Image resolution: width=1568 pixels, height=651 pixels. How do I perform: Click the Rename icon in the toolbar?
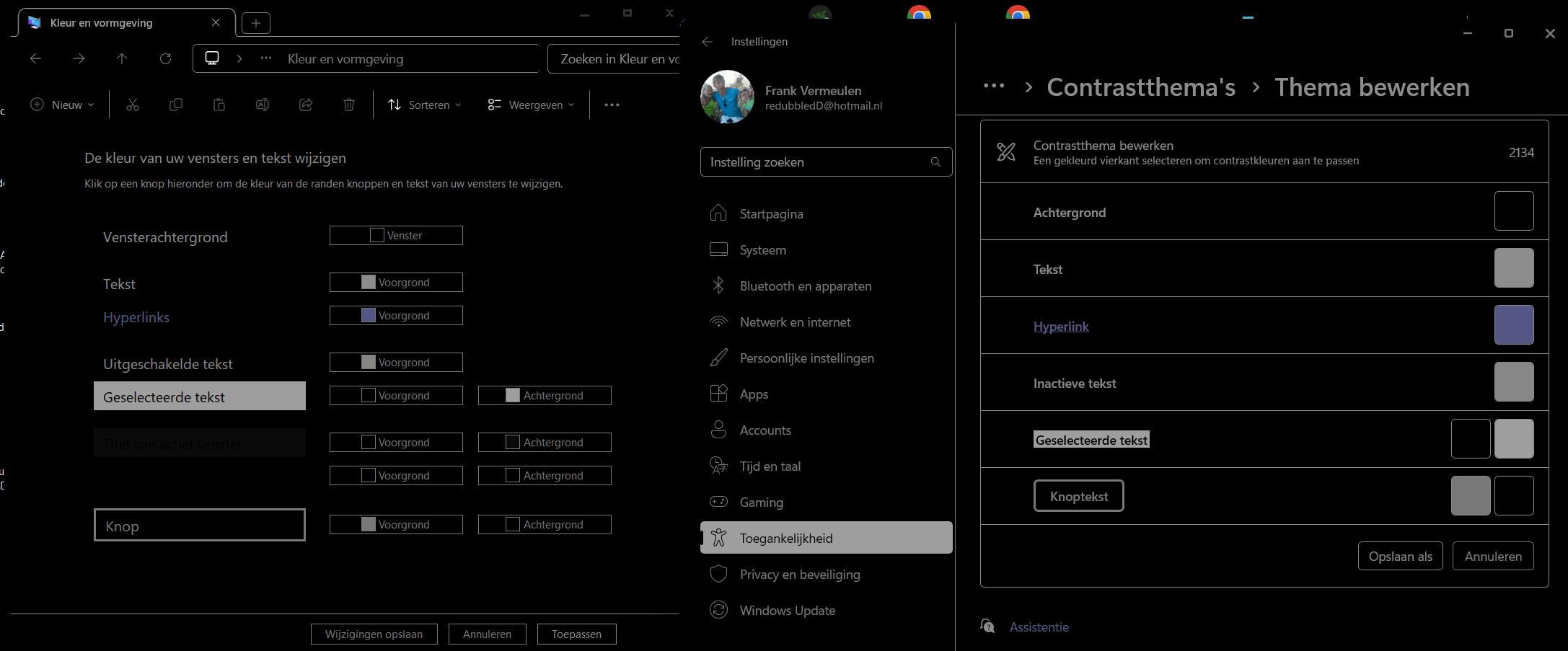pos(263,105)
